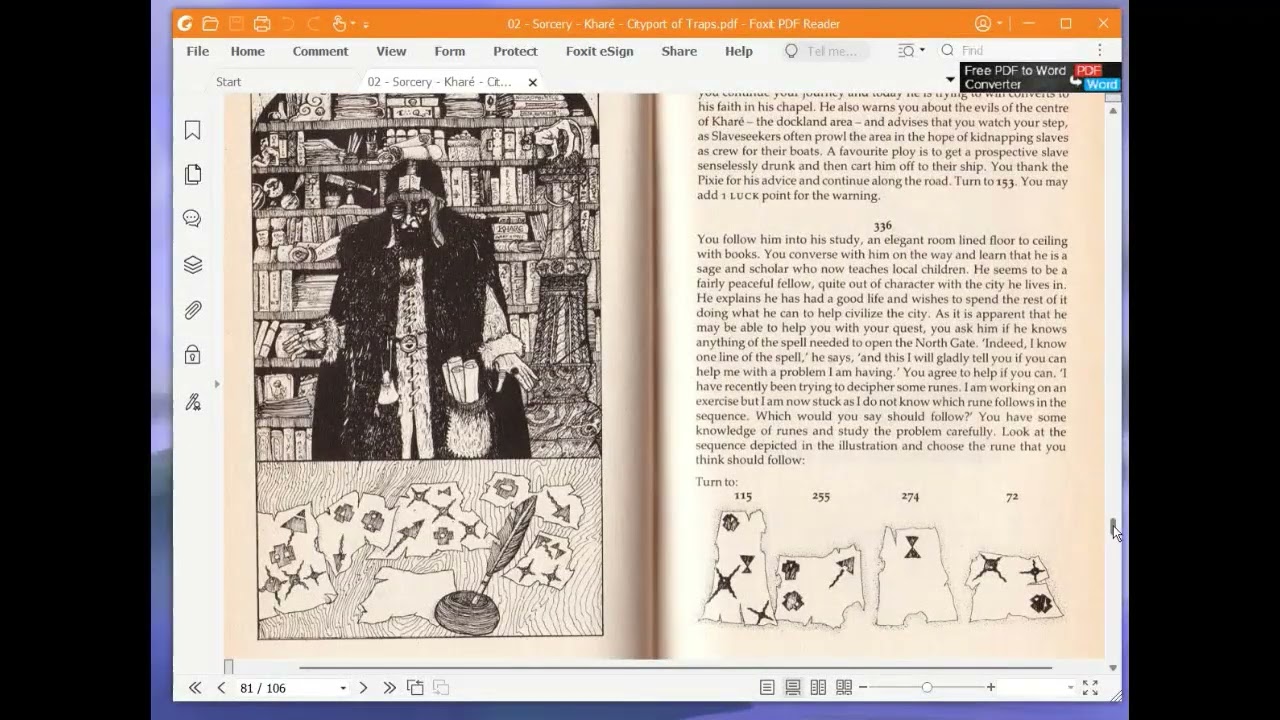Open the File menu
1280x720 pixels.
[197, 51]
